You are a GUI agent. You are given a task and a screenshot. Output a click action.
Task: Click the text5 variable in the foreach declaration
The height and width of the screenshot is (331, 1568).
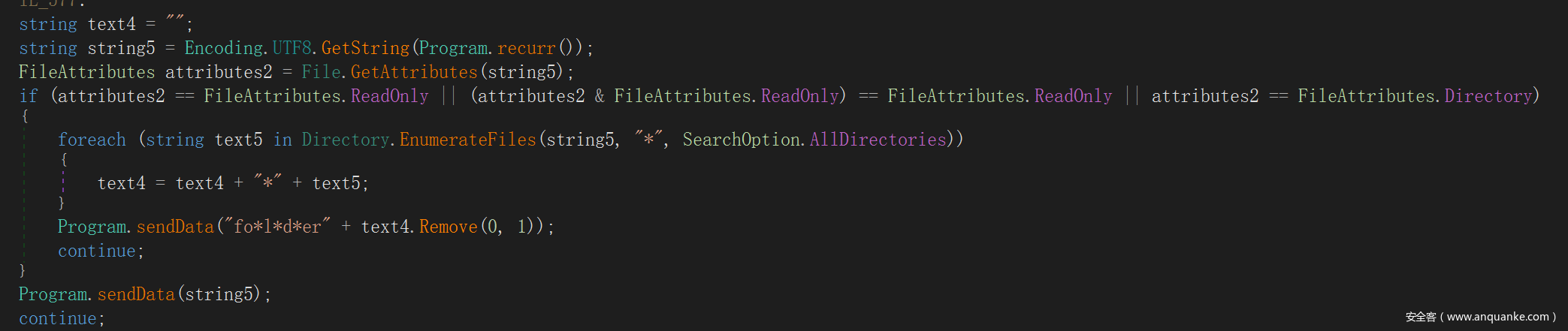tap(239, 140)
